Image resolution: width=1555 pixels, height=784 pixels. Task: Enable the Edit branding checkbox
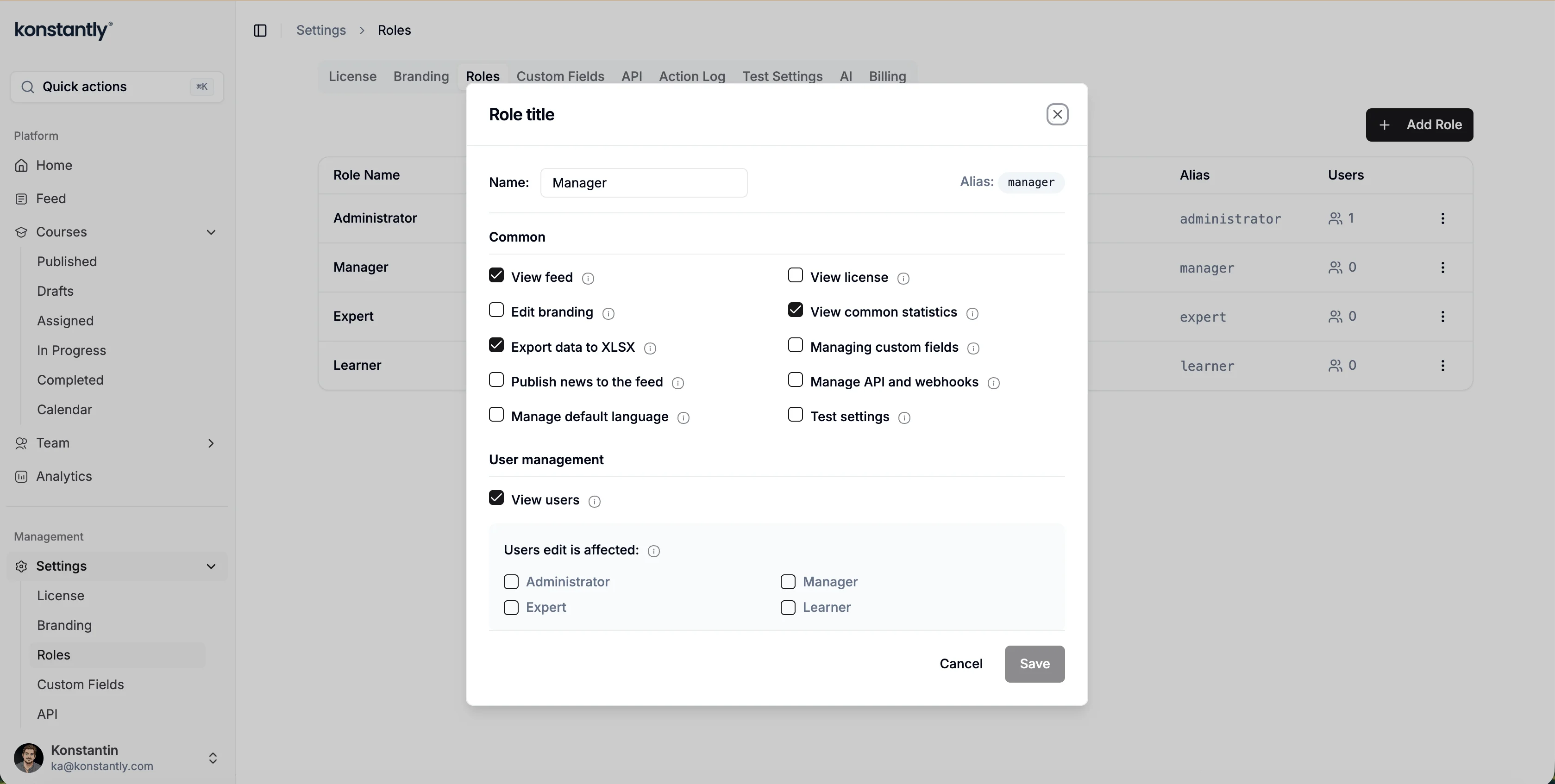(496, 311)
